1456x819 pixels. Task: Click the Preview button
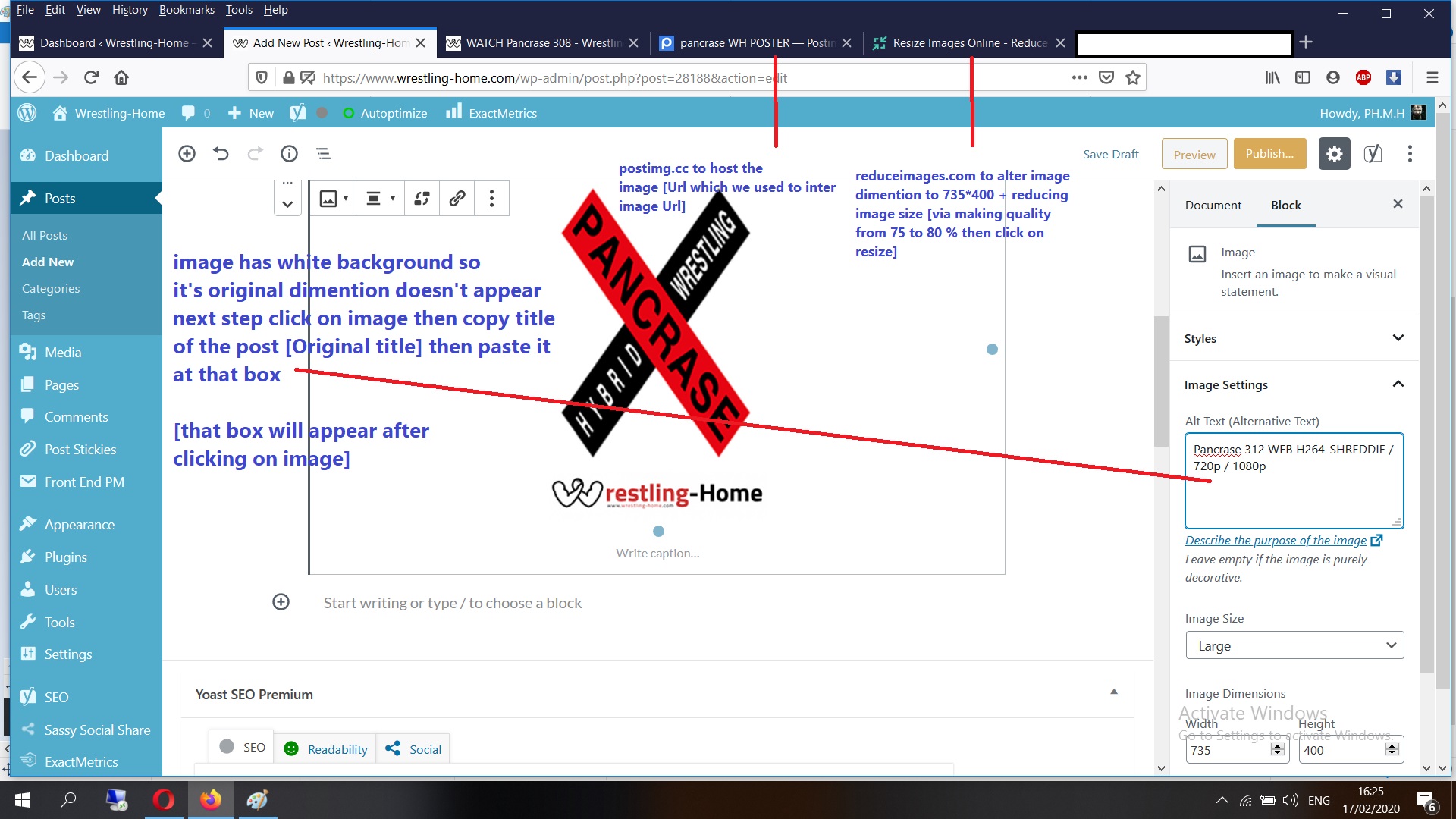[x=1194, y=154]
